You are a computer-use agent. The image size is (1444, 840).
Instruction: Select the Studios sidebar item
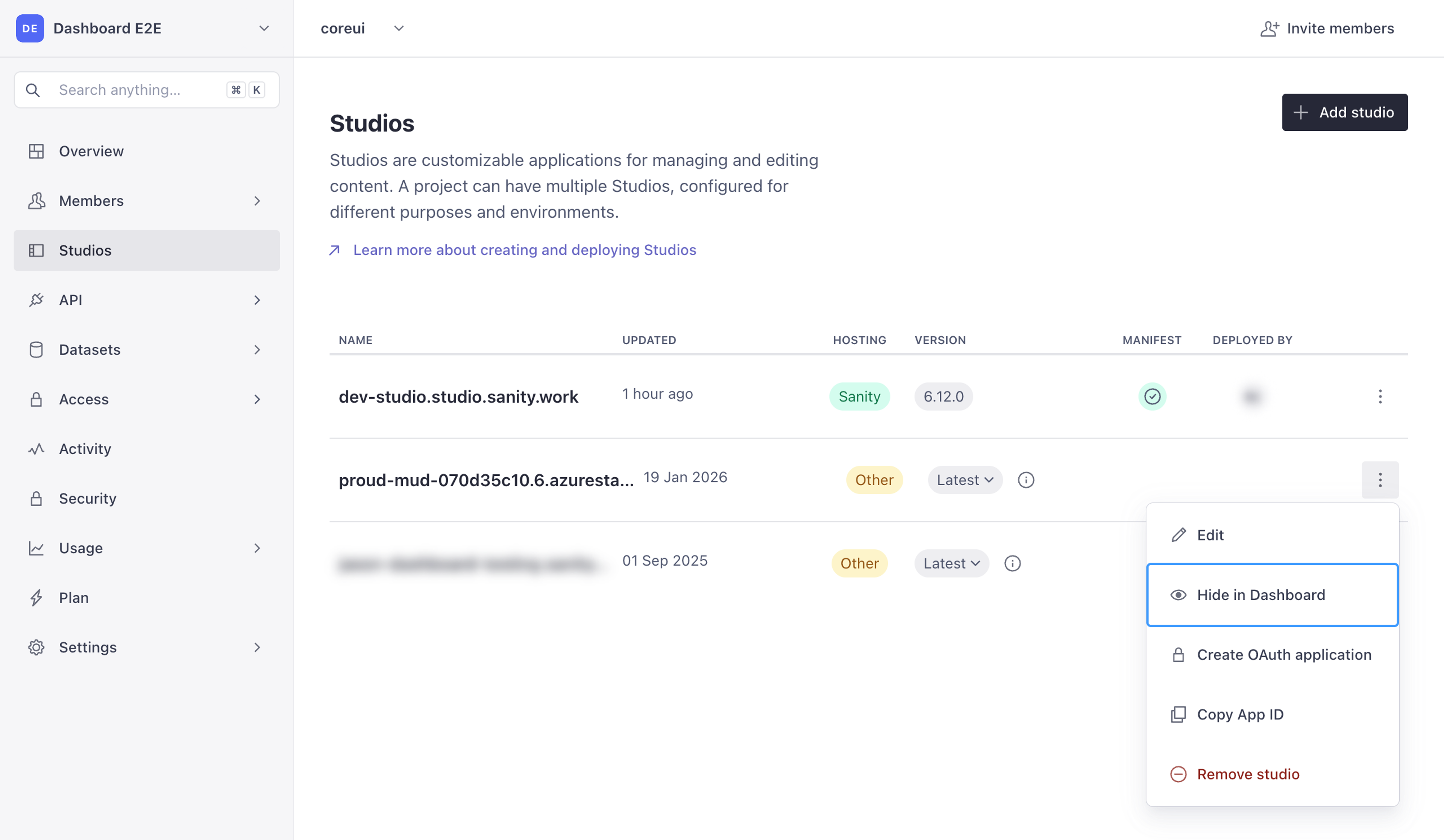click(x=146, y=250)
